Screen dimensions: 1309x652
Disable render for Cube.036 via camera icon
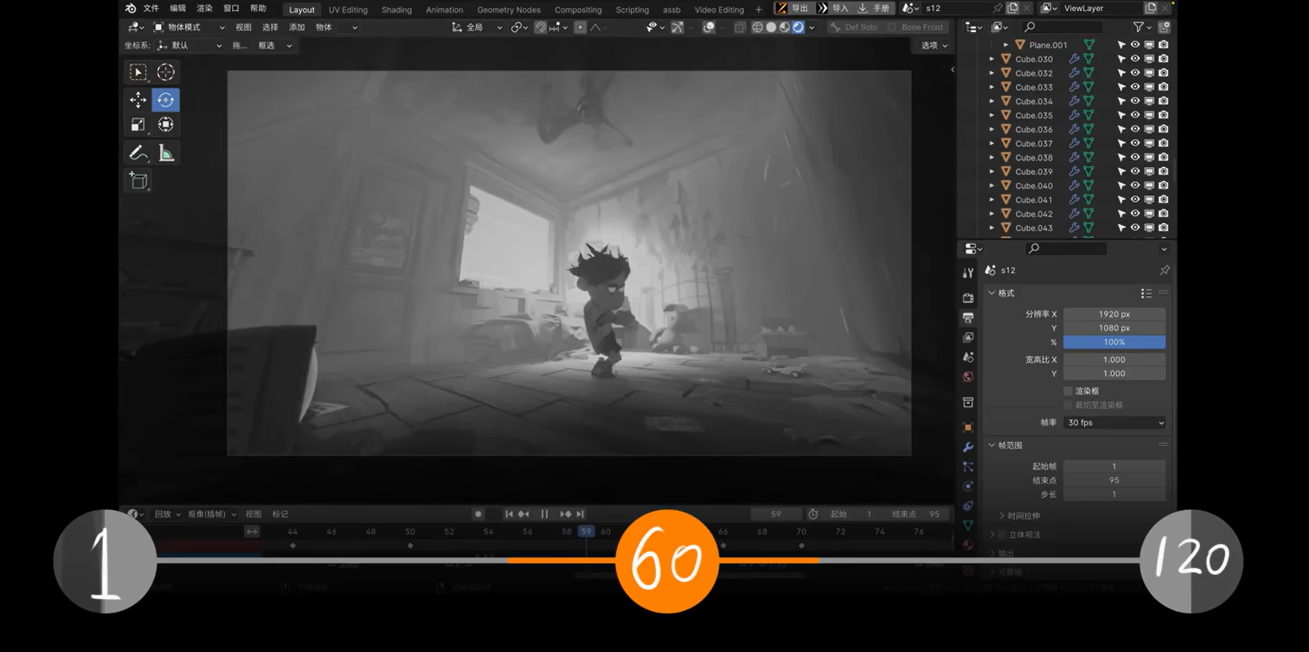(x=1163, y=129)
